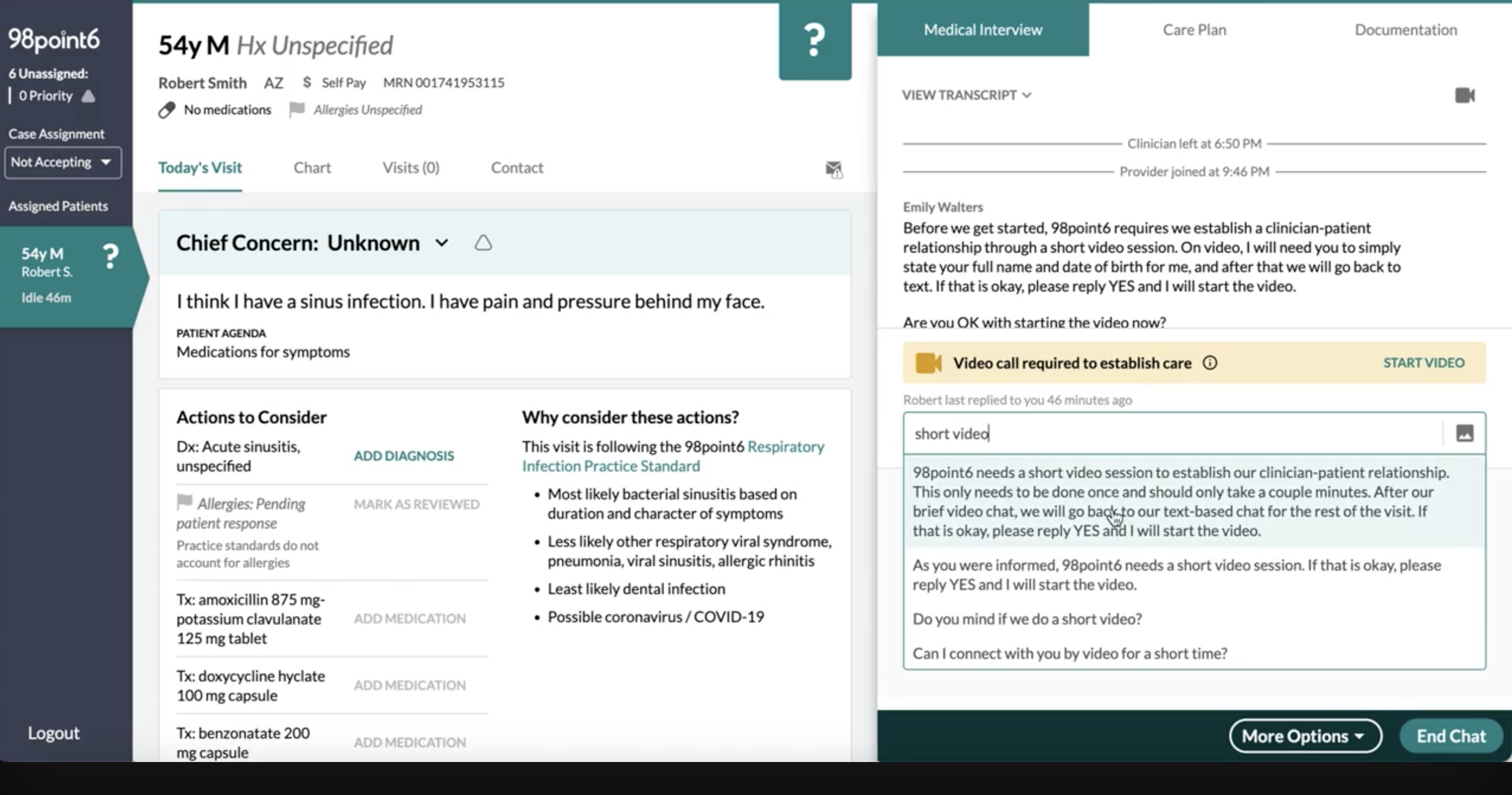Viewport: 1512px width, 795px height.
Task: Expand the Chief Concern chevron
Action: (442, 242)
